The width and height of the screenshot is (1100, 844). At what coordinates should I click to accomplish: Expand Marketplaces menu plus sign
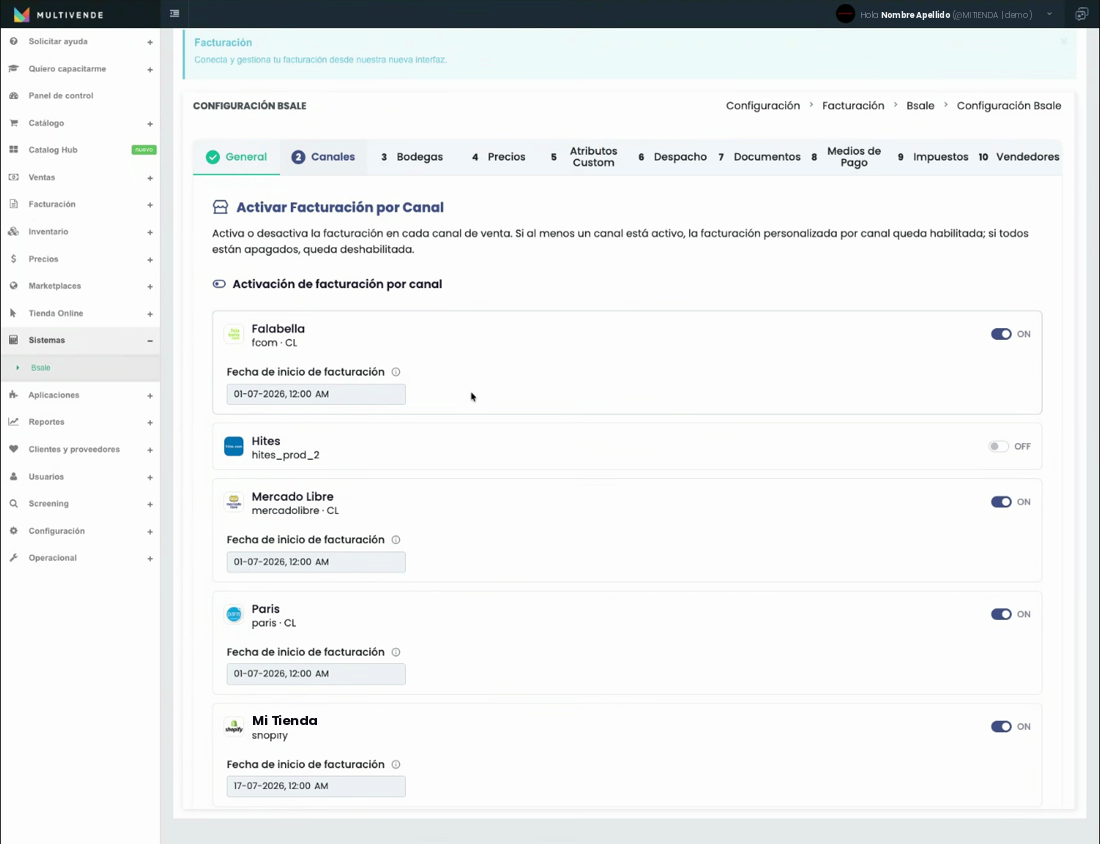(150, 286)
